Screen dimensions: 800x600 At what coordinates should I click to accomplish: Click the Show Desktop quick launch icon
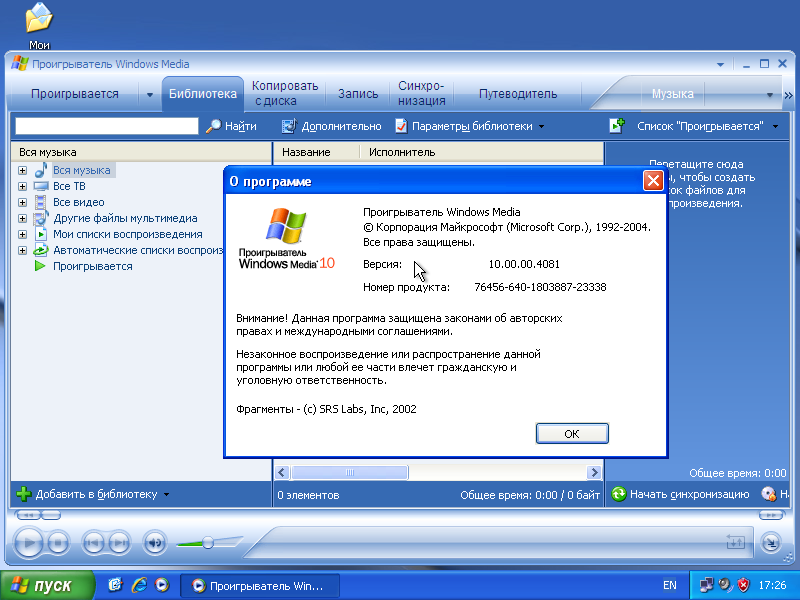click(x=115, y=585)
